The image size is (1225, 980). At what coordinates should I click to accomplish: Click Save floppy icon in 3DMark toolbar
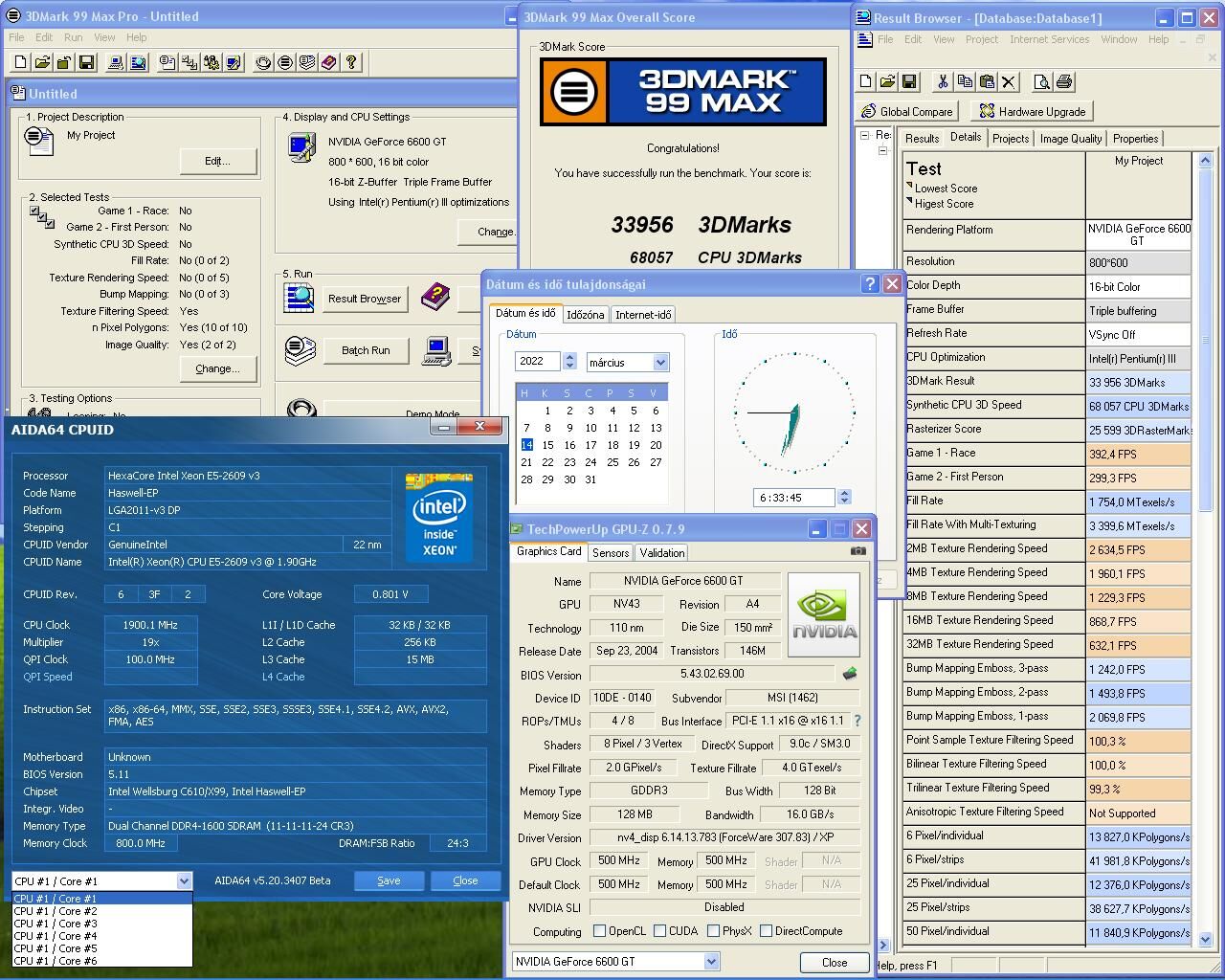click(x=86, y=62)
